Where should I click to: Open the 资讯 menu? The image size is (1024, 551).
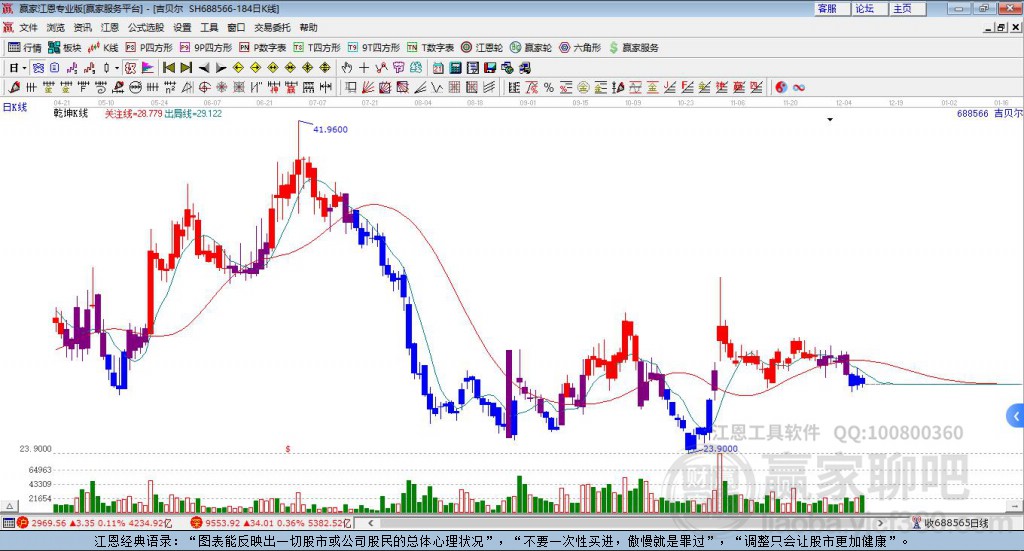point(82,27)
